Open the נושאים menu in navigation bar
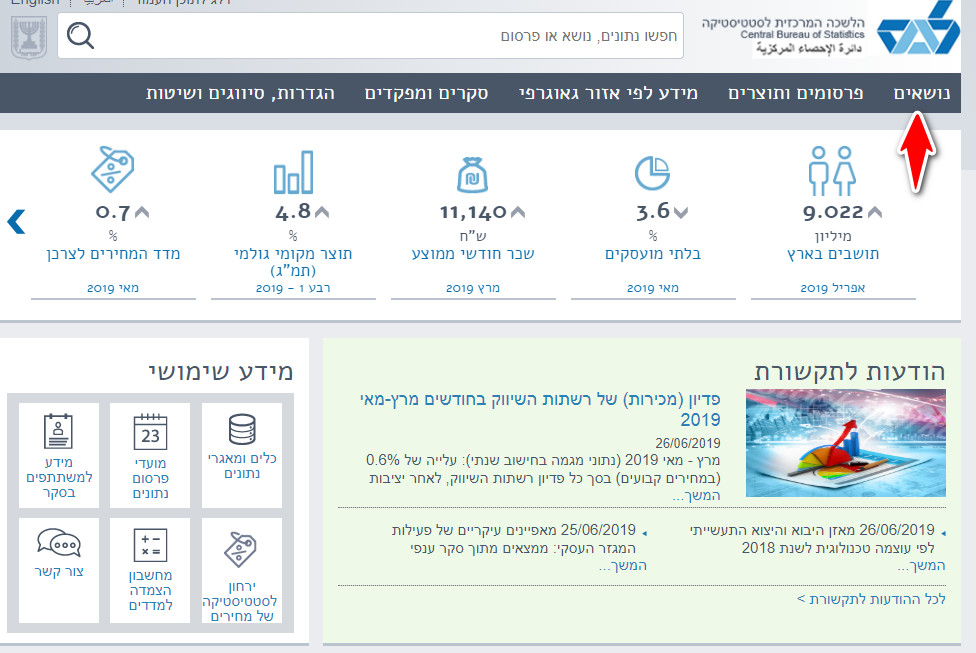 pyautogui.click(x=921, y=93)
